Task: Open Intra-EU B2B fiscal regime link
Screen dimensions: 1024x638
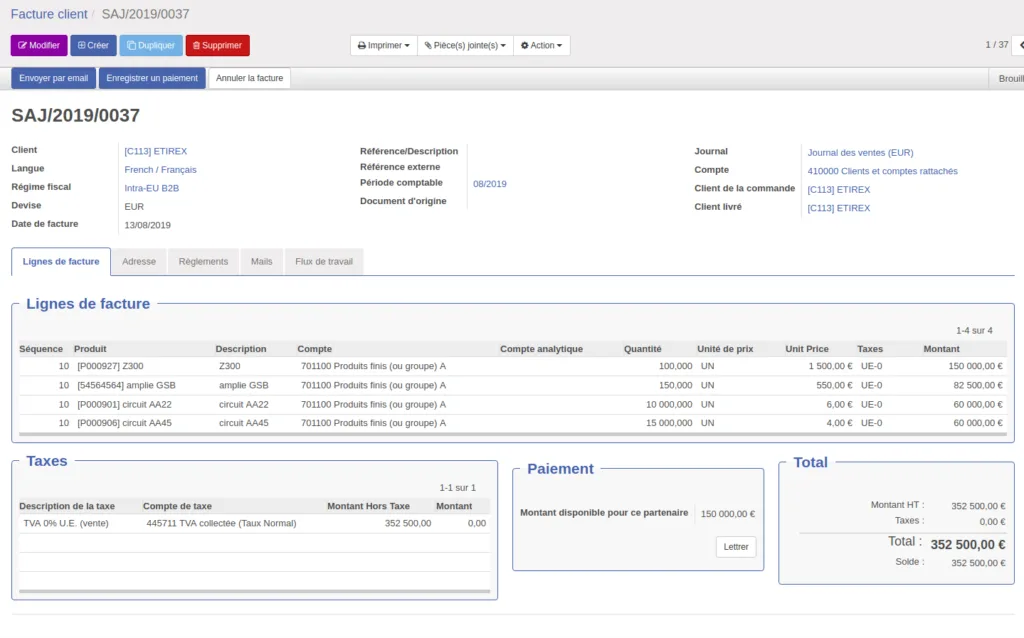Action: tap(152, 187)
